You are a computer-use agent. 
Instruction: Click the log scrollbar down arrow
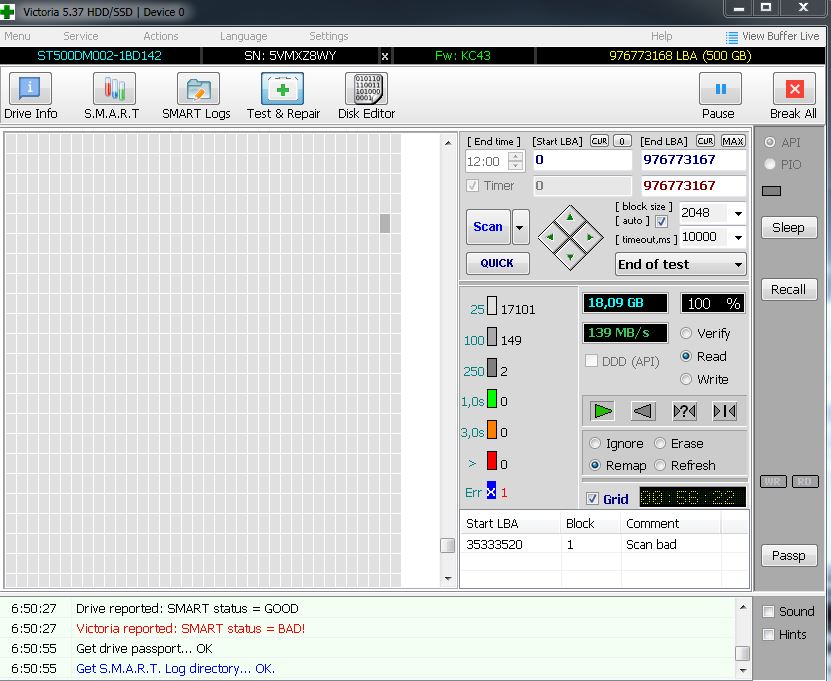point(742,671)
